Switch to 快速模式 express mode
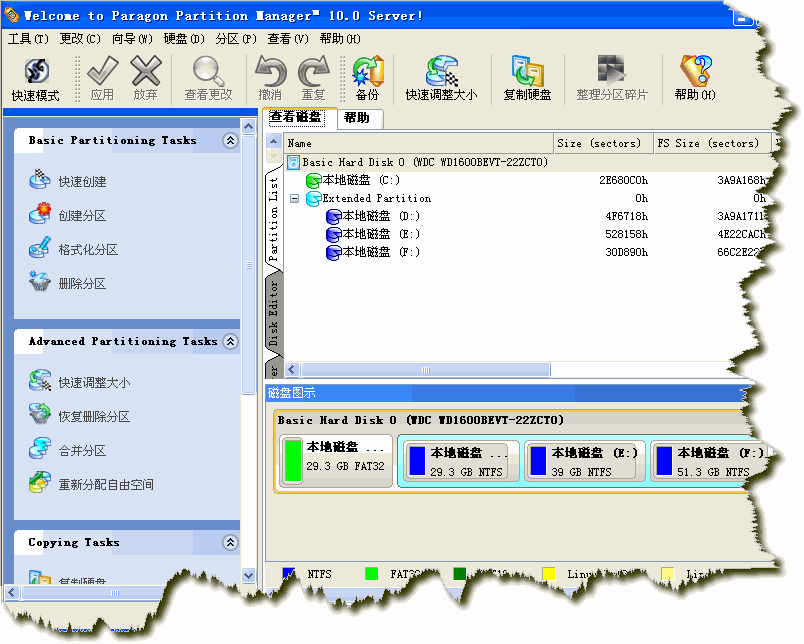Image resolution: width=804 pixels, height=644 pixels. click(35, 79)
